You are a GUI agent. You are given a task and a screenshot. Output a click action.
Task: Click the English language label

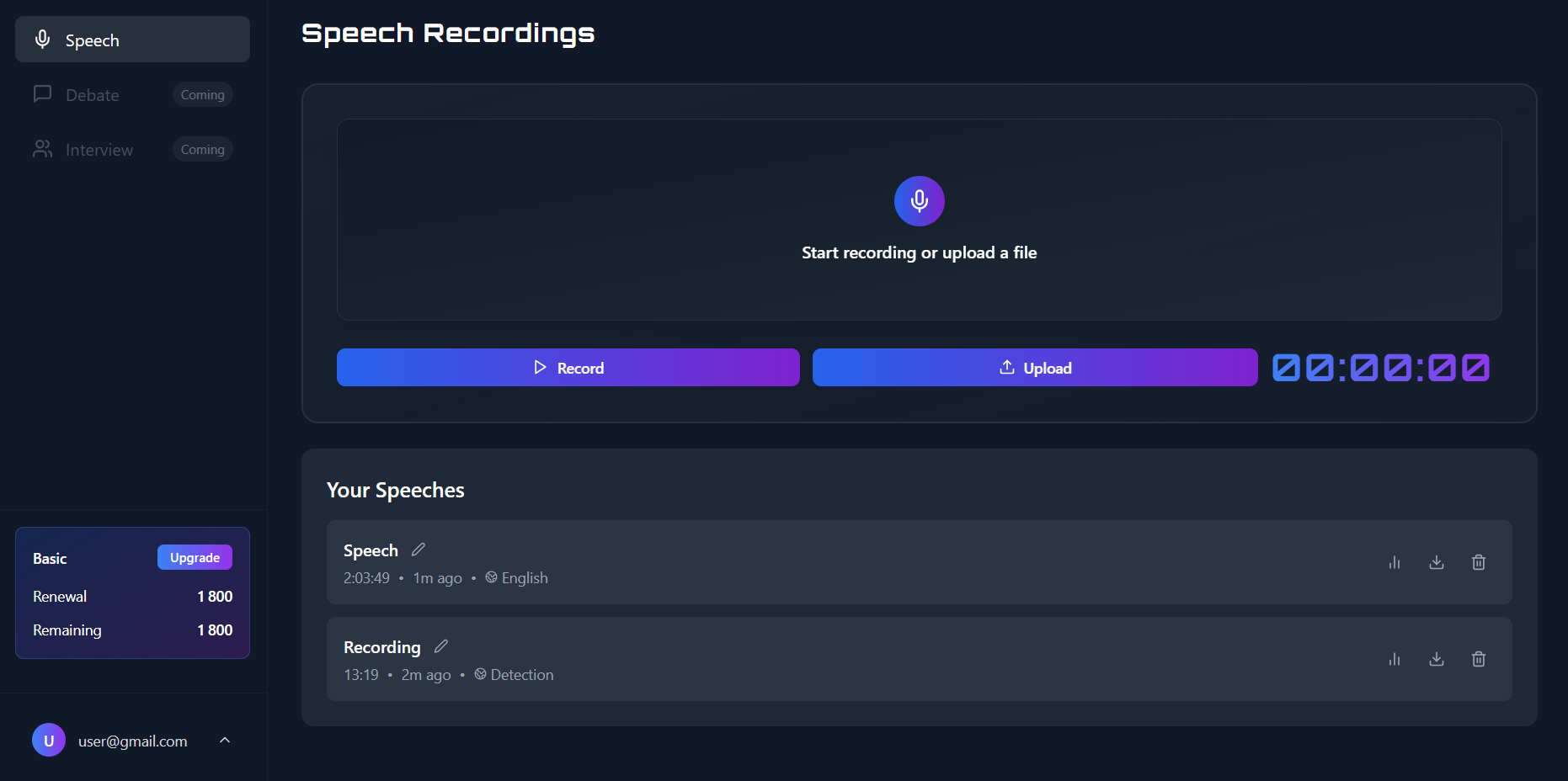click(525, 578)
